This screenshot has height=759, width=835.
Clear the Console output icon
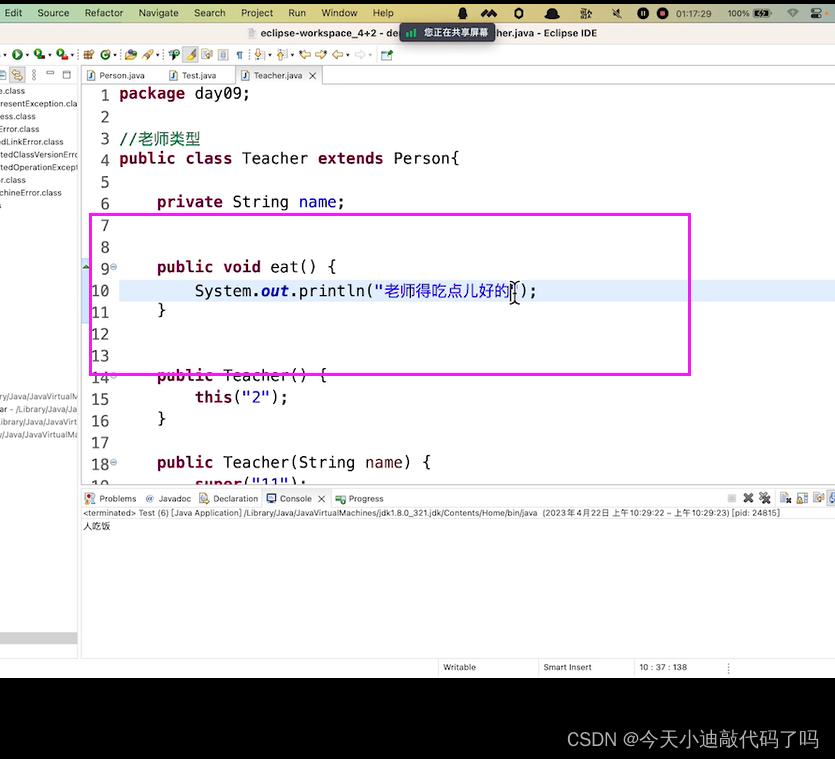click(x=784, y=498)
